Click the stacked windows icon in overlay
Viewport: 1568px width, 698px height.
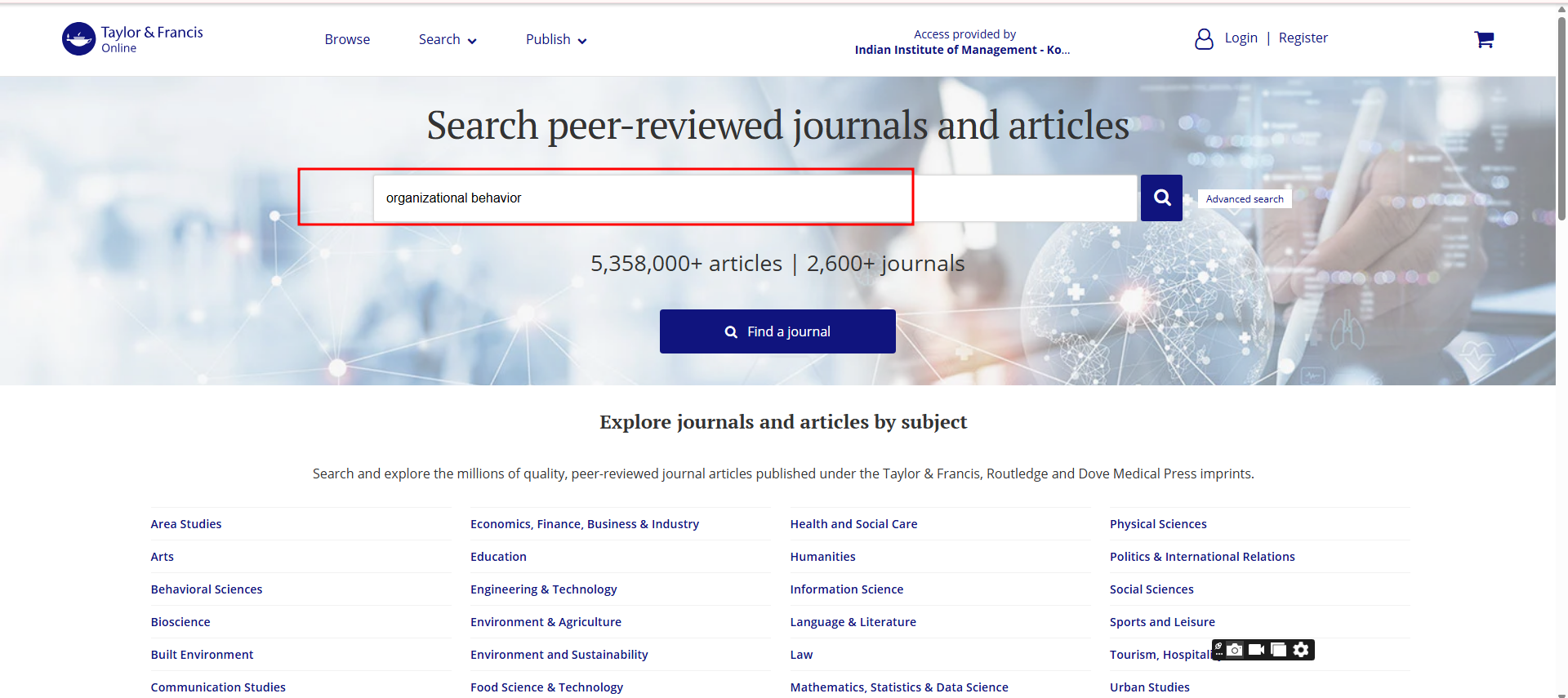pyautogui.click(x=1279, y=650)
